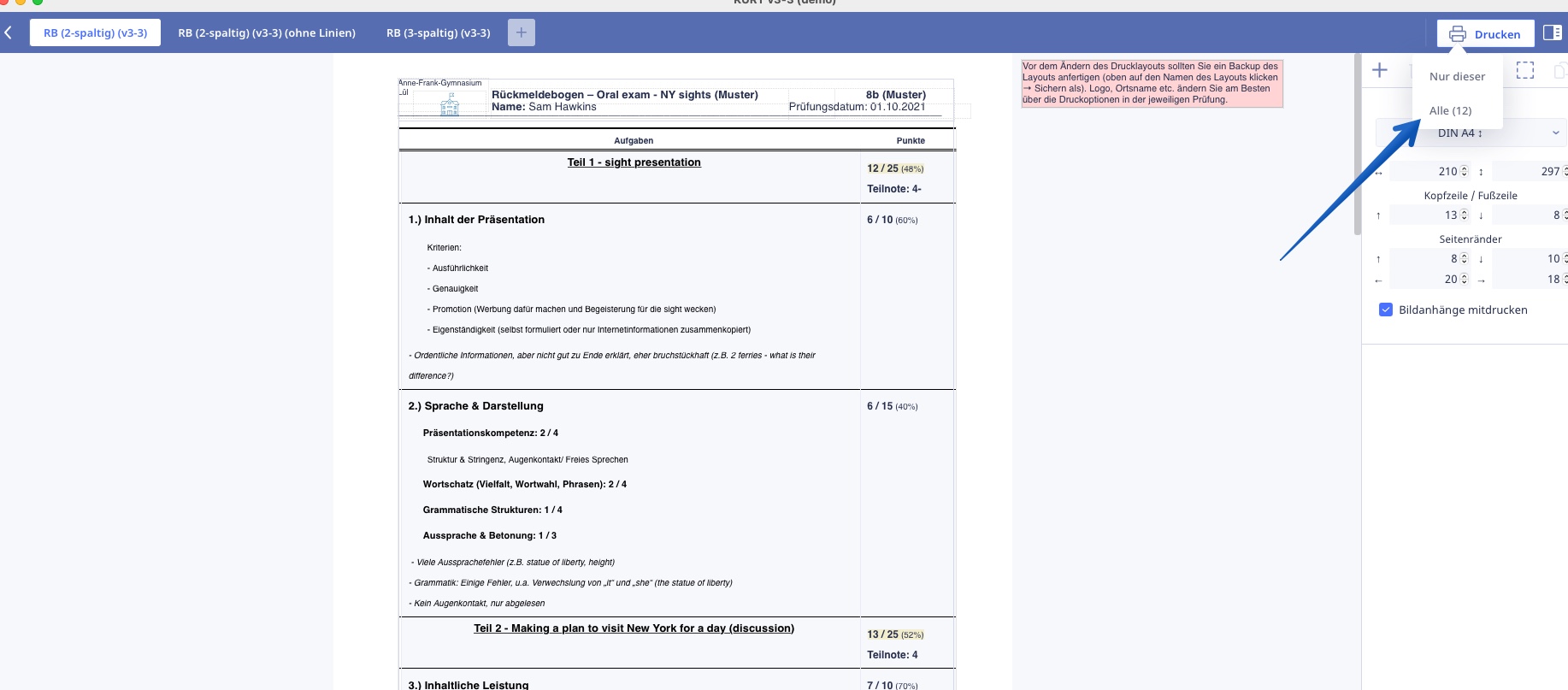Switch to RB (2-spaltig) (v3-3) tab
Viewport: 1568px width, 690px height.
point(95,32)
